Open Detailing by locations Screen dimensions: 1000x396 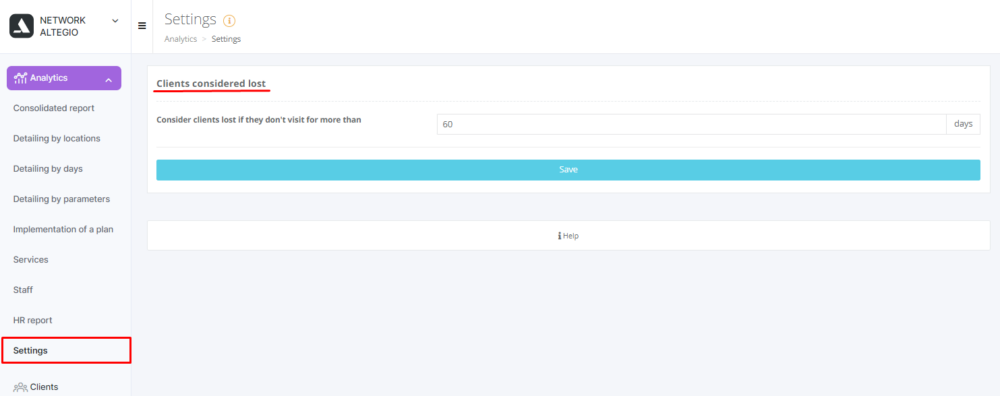coord(57,138)
